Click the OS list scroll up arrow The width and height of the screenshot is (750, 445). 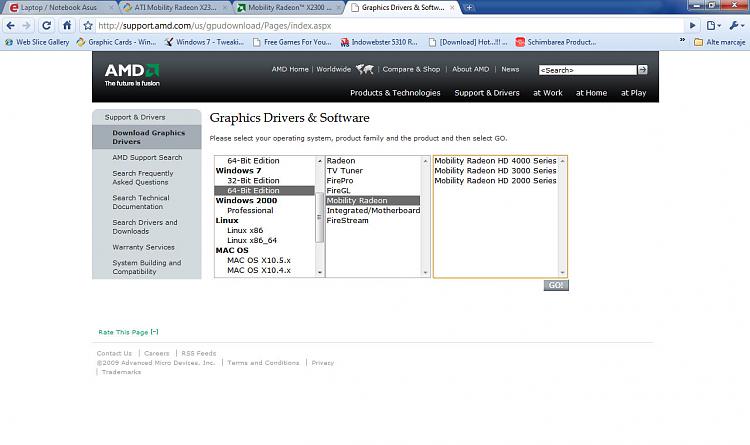pos(320,161)
